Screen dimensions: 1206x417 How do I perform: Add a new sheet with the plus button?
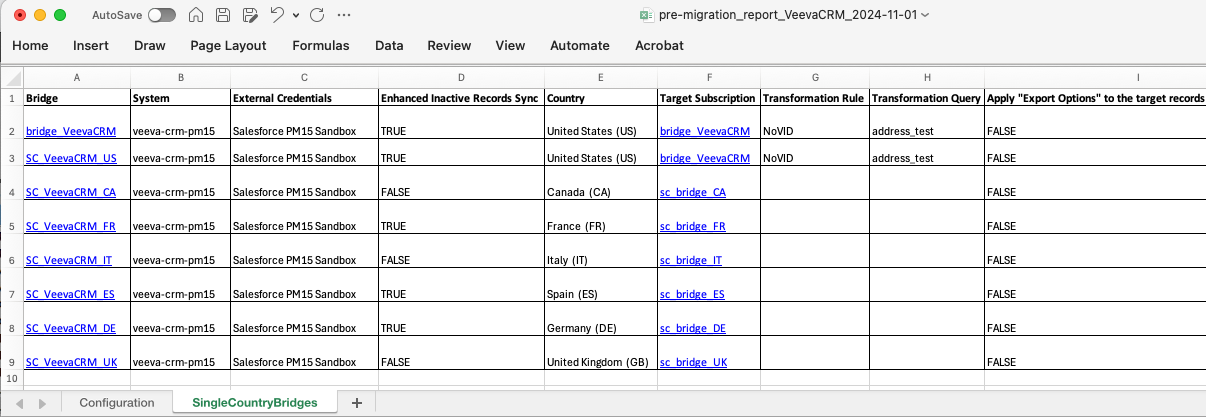(357, 402)
